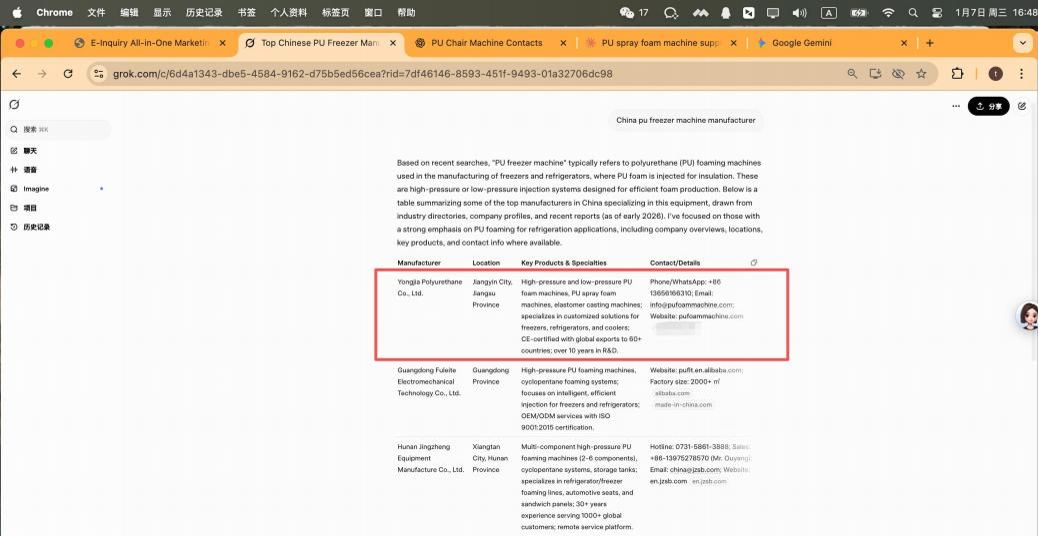Switch to Google Gemini tab
The image size is (1038, 537).
802,43
